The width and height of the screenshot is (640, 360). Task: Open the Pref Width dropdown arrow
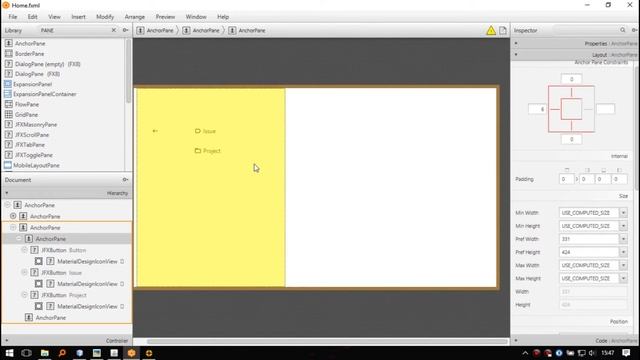tap(623, 239)
